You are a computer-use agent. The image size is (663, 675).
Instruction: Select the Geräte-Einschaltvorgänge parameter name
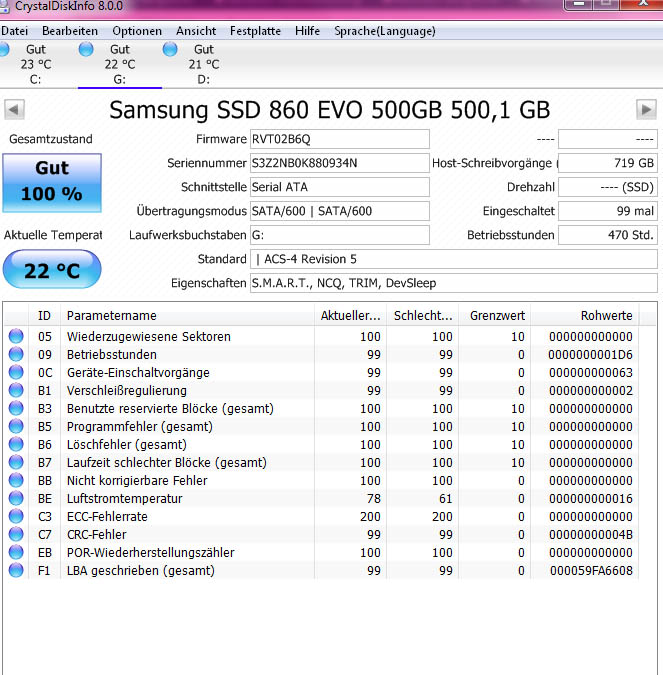[x=138, y=372]
